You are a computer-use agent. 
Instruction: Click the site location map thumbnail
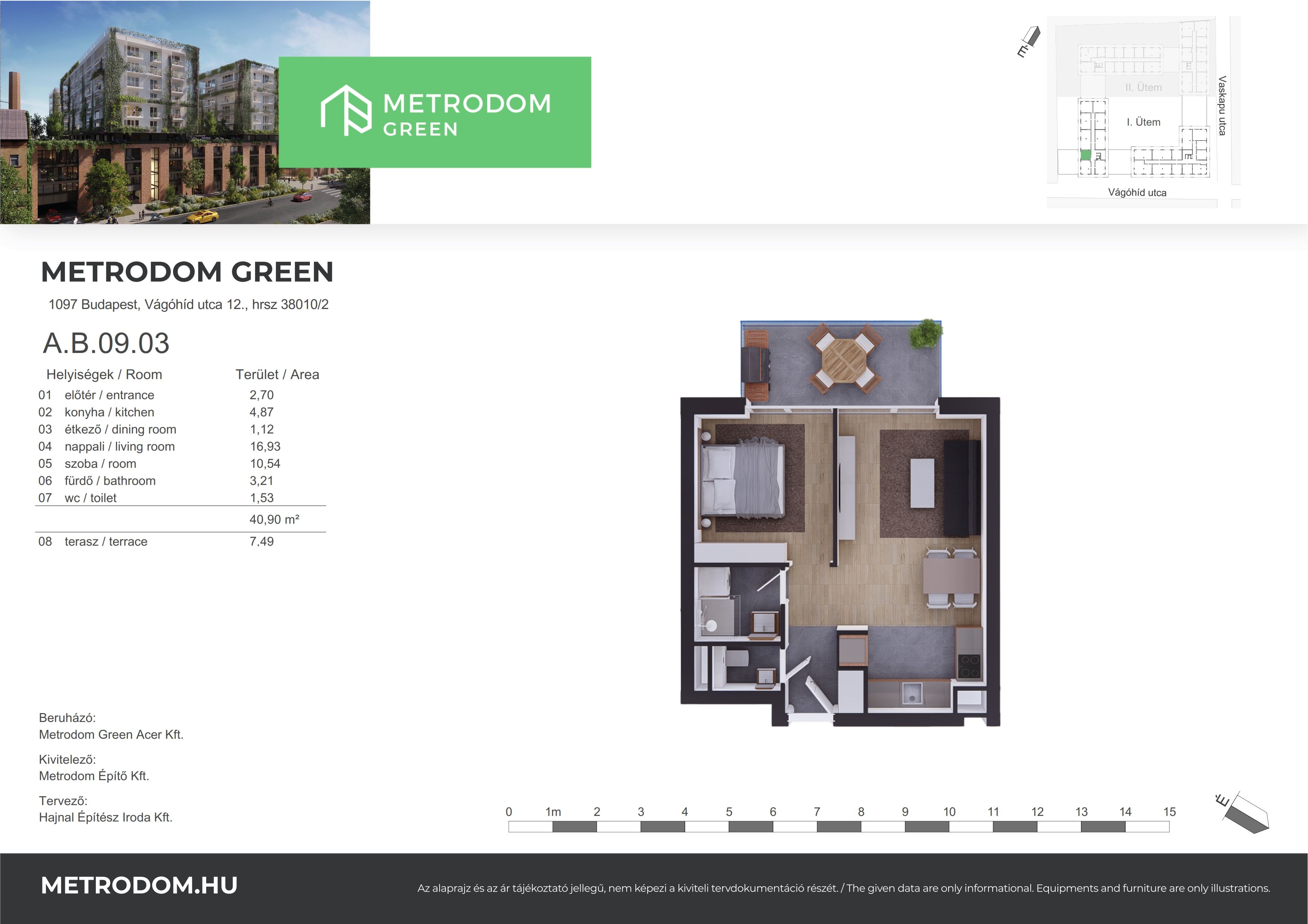tap(1143, 111)
